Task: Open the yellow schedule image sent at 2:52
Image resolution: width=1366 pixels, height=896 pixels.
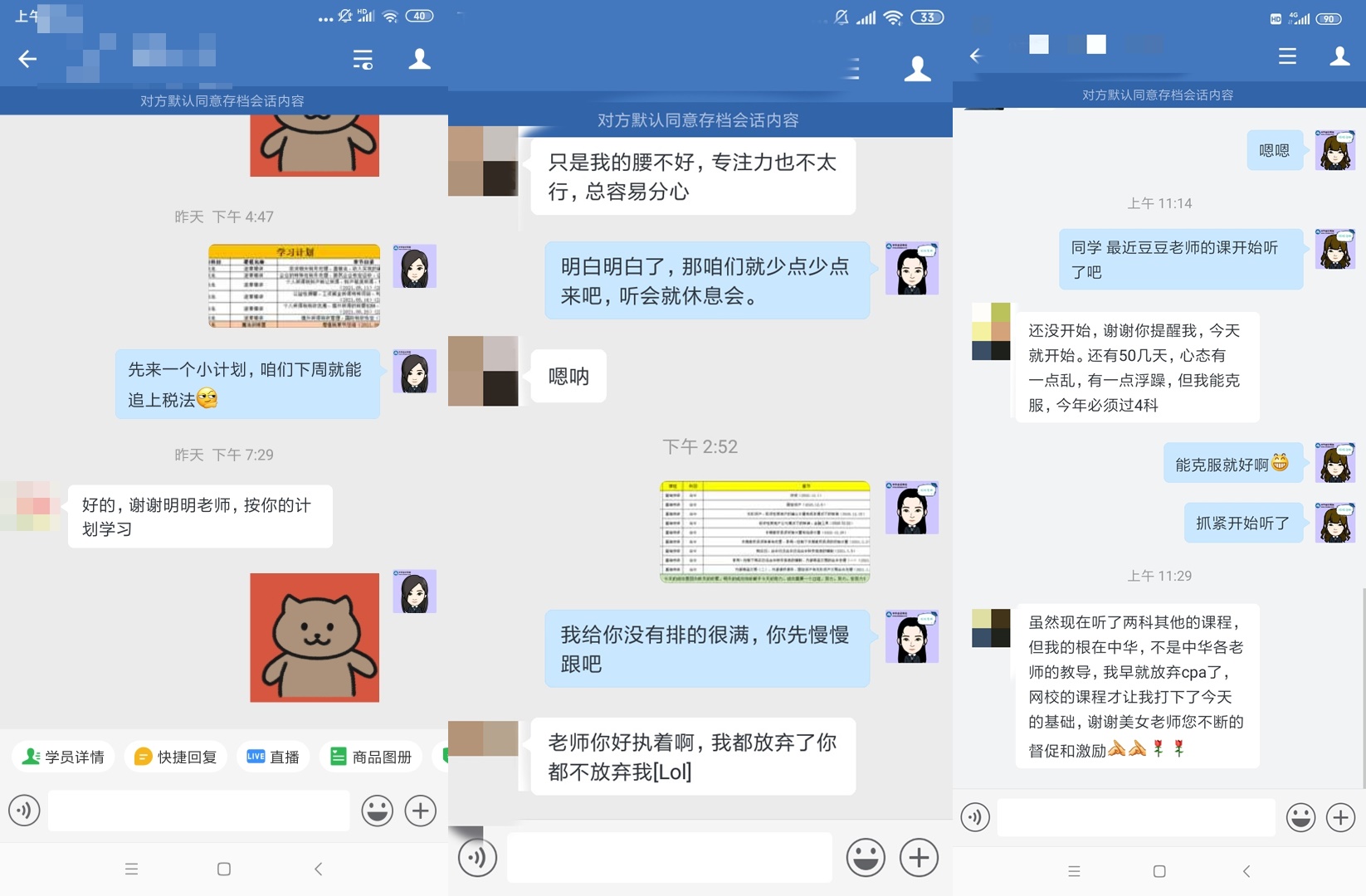Action: coord(763,532)
